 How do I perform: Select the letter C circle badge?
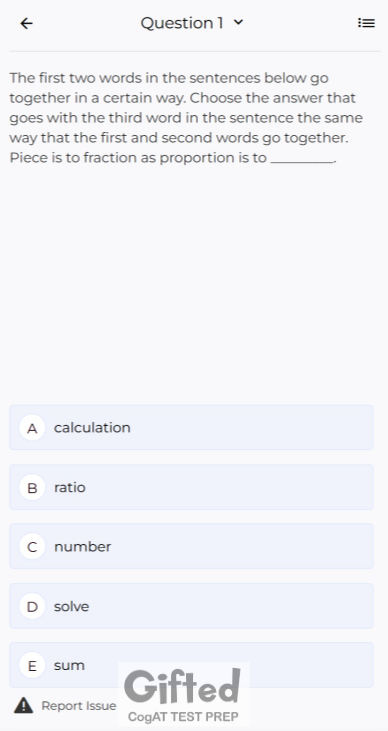pyautogui.click(x=32, y=546)
